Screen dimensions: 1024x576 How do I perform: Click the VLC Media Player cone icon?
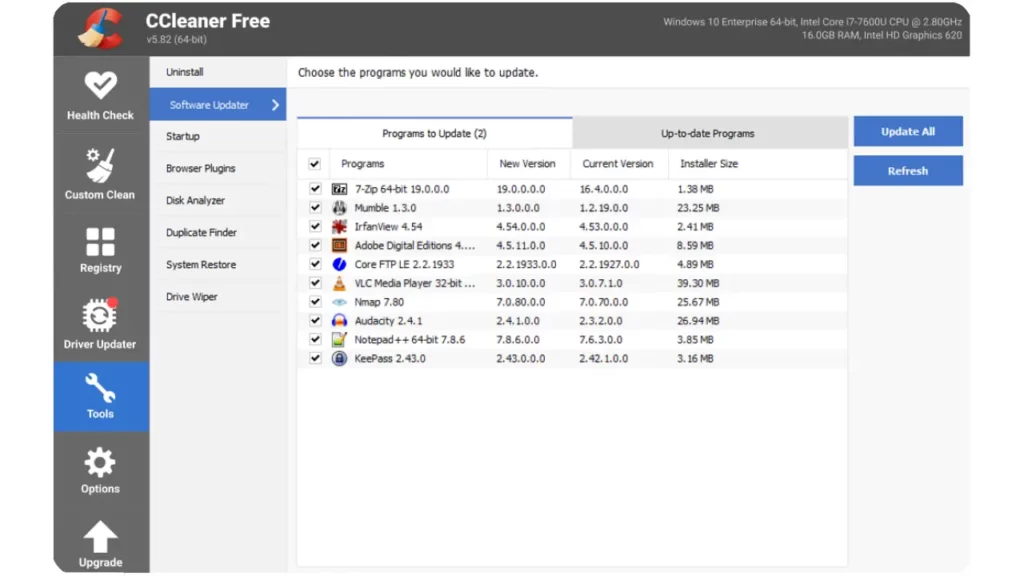[x=339, y=283]
